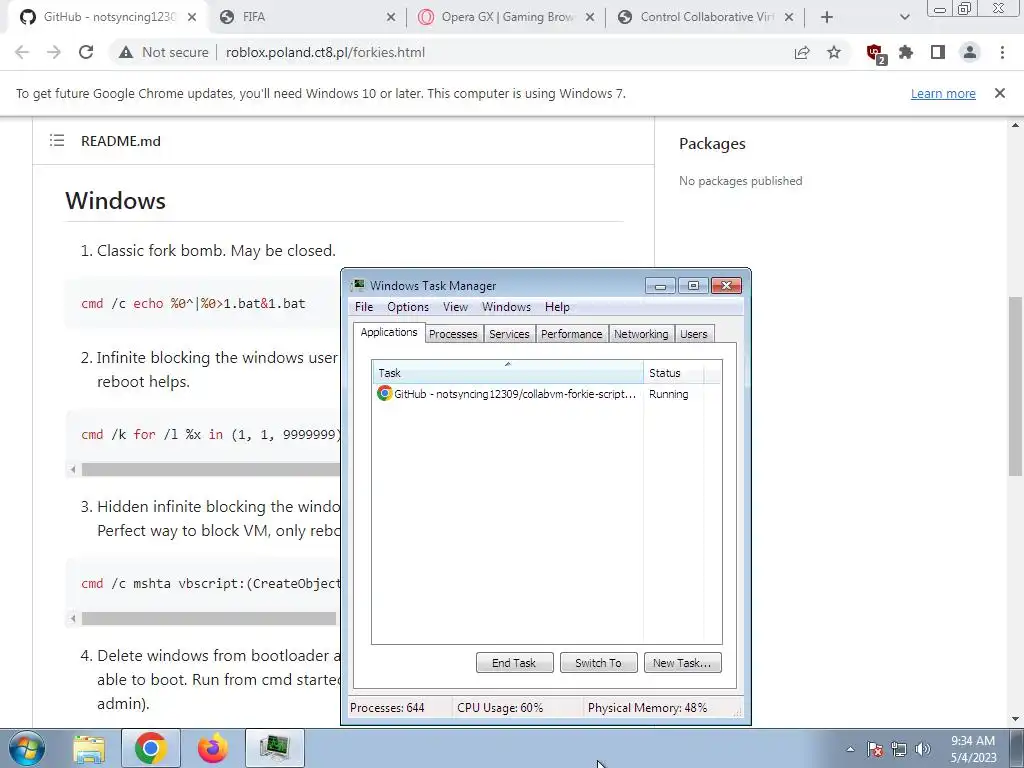Click the scroll left arrow under mshta code

73,618
